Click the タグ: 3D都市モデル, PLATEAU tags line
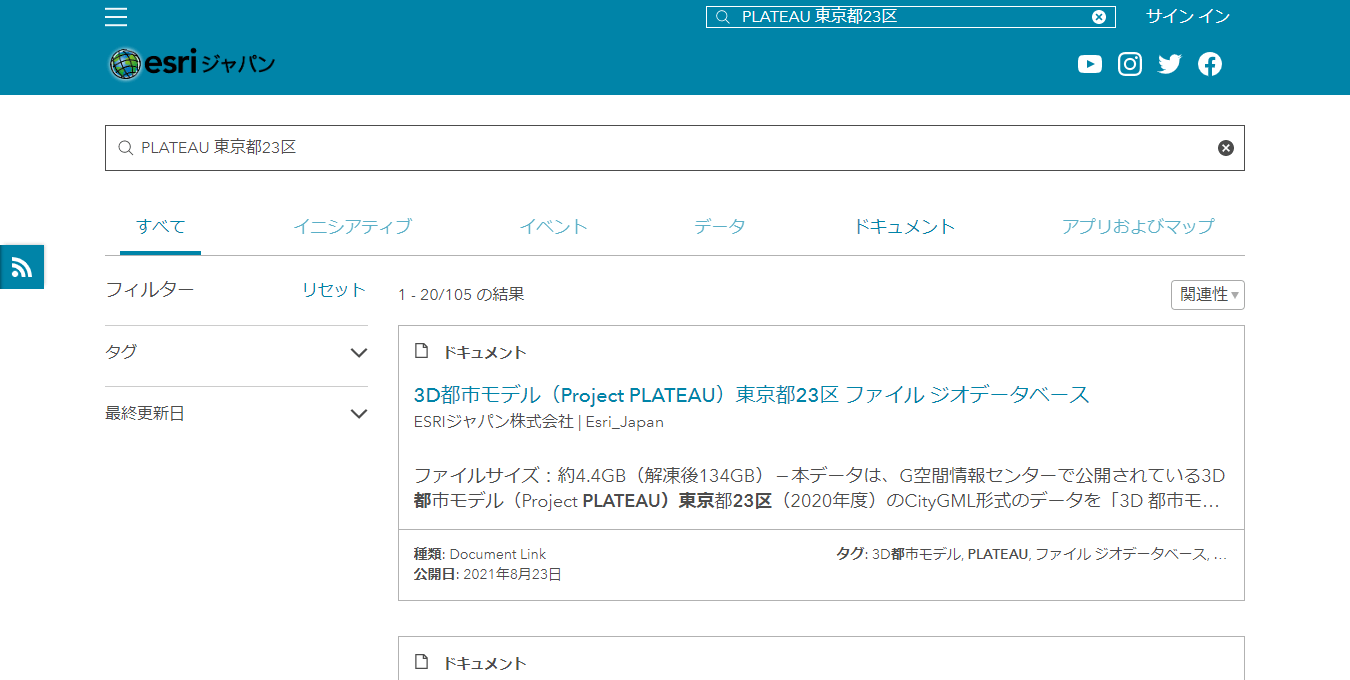This screenshot has width=1350, height=680. point(1031,554)
